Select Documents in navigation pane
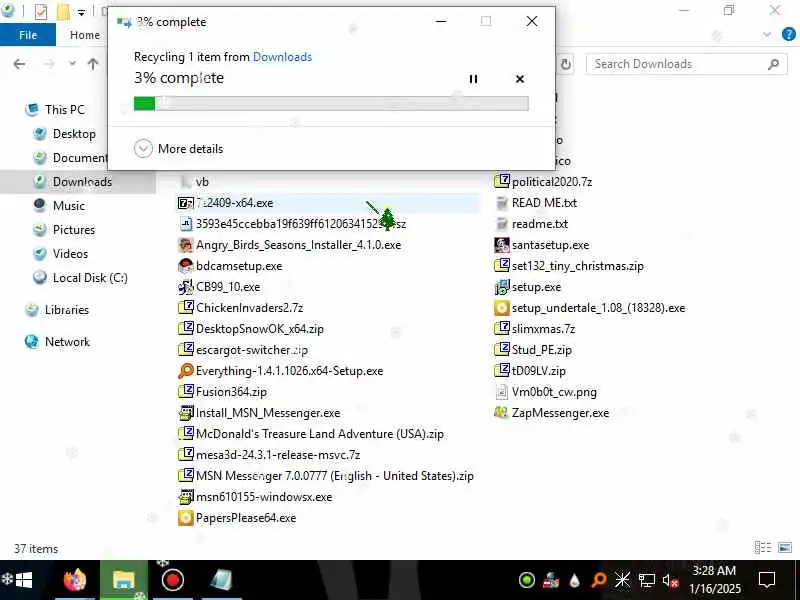This screenshot has width=800, height=600. coord(70,158)
